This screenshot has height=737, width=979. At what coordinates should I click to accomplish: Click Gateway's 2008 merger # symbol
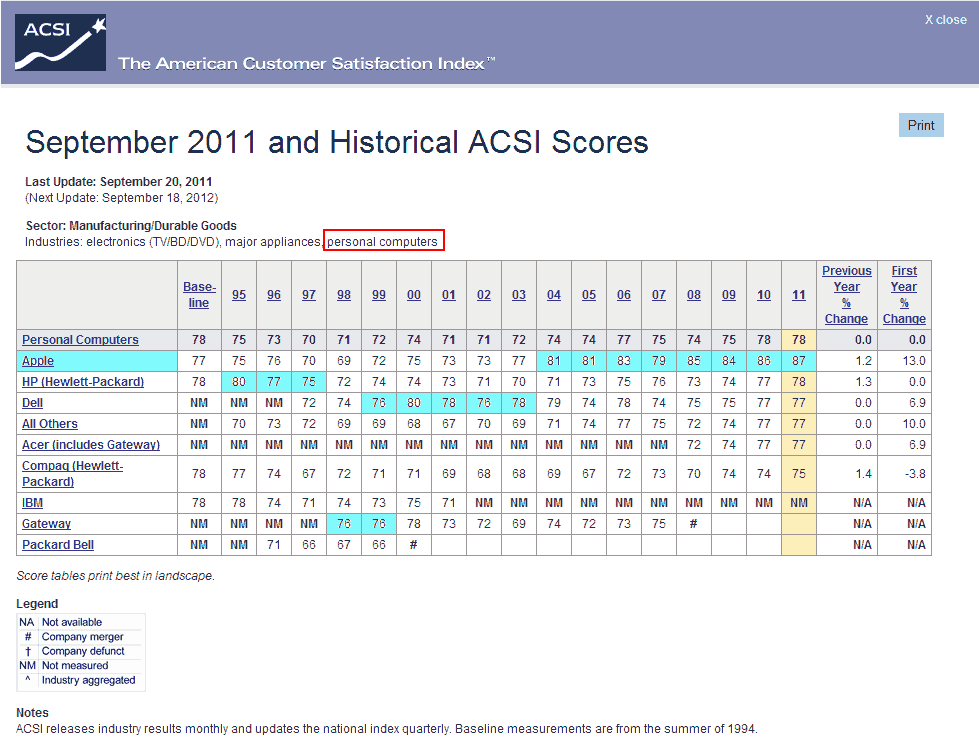[x=693, y=523]
